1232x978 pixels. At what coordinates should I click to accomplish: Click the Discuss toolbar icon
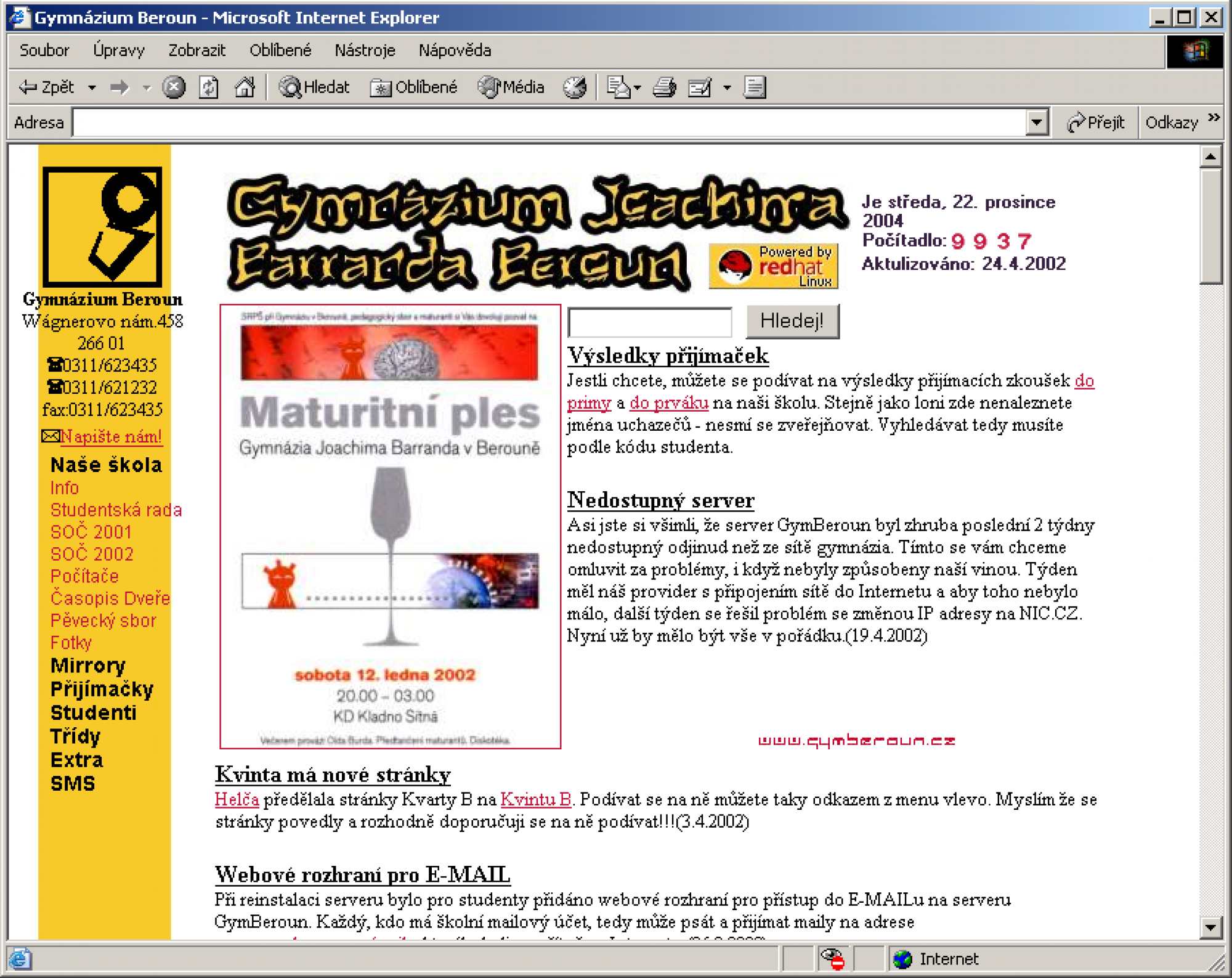(x=755, y=87)
